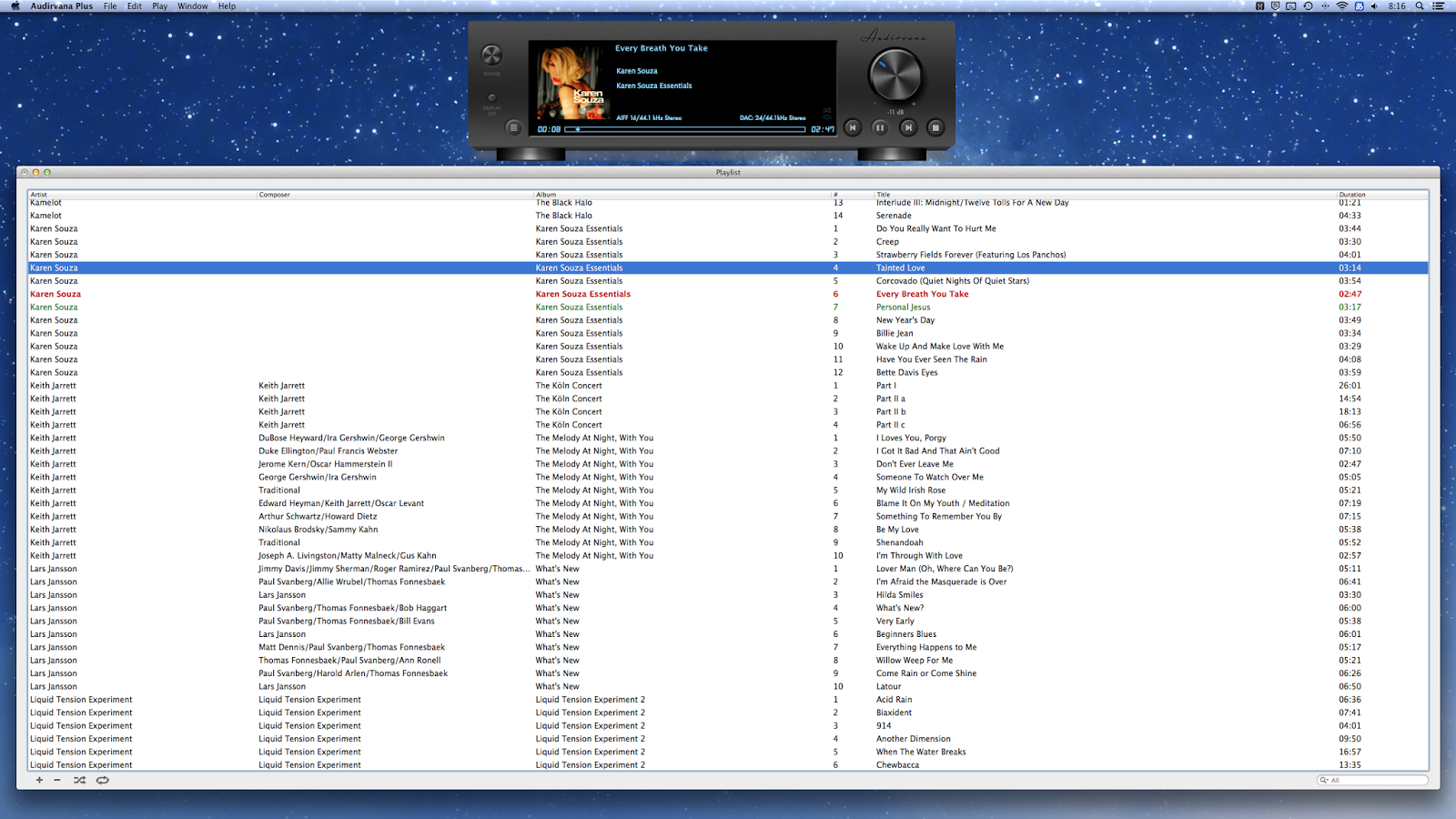Click the Wi-Fi status icon
1456x819 pixels.
coord(1341,6)
